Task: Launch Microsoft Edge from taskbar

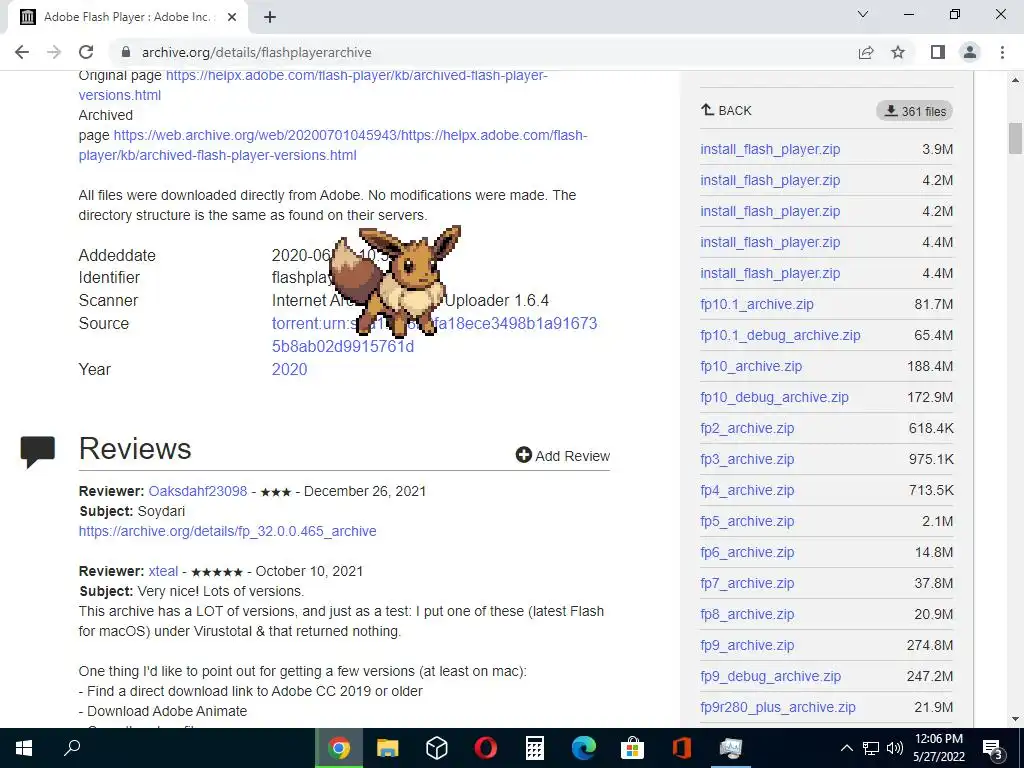Action: (x=584, y=748)
